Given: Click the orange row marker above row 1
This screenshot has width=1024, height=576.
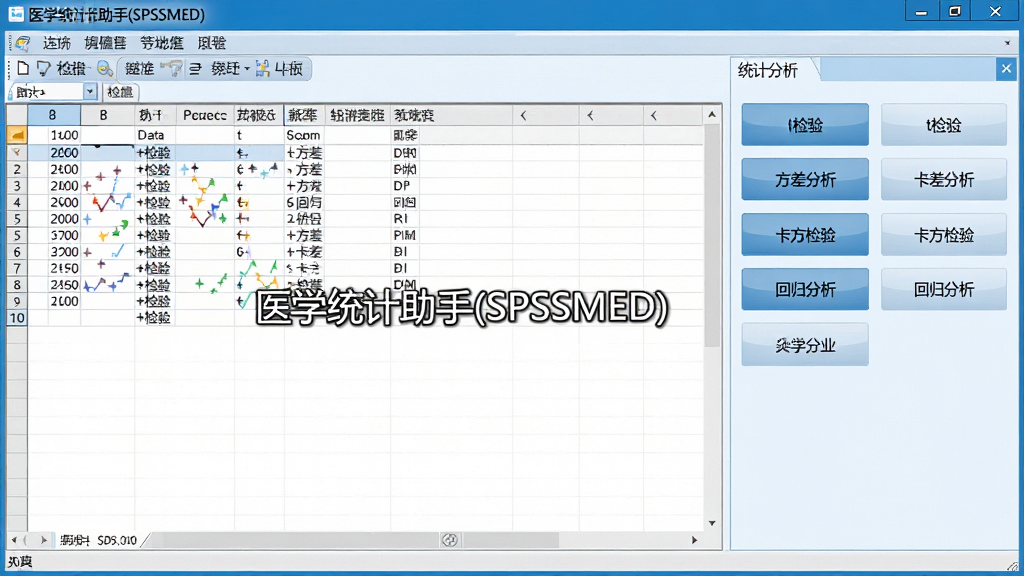Looking at the screenshot, I should (17, 135).
